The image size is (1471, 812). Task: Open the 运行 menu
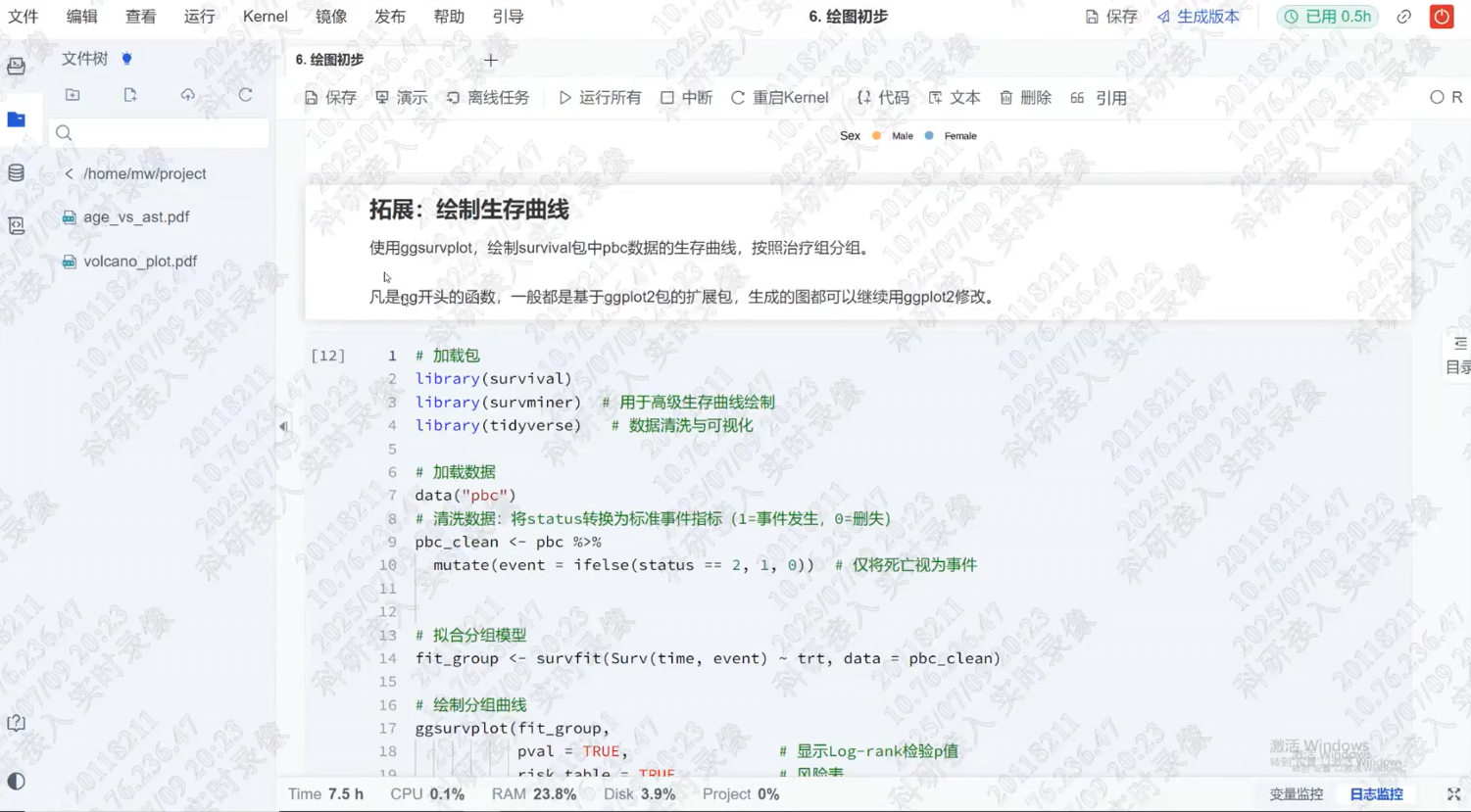[x=200, y=17]
